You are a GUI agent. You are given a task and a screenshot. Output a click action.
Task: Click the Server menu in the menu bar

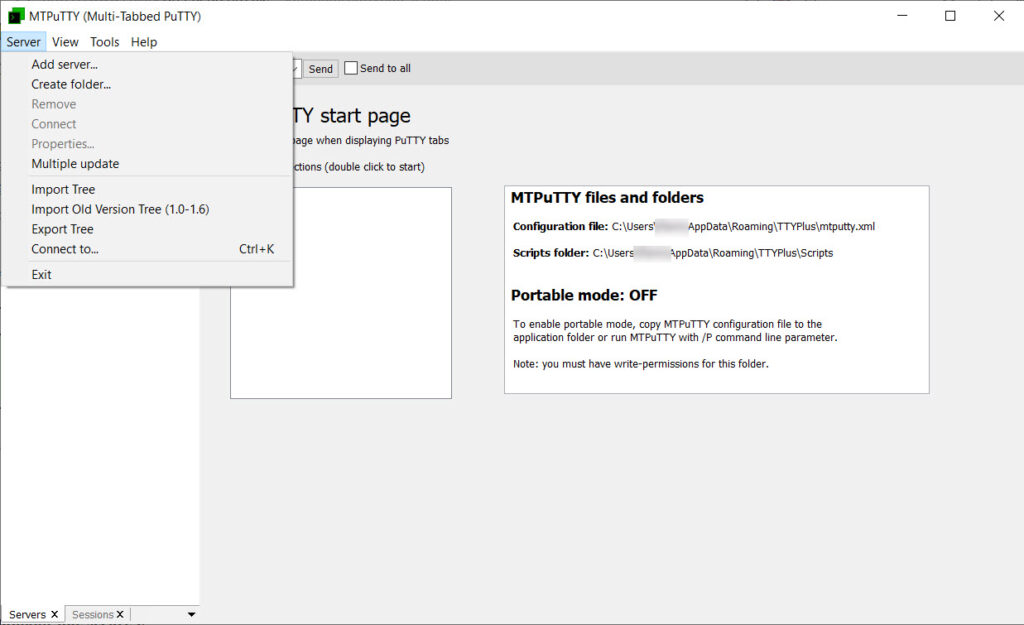tap(24, 42)
